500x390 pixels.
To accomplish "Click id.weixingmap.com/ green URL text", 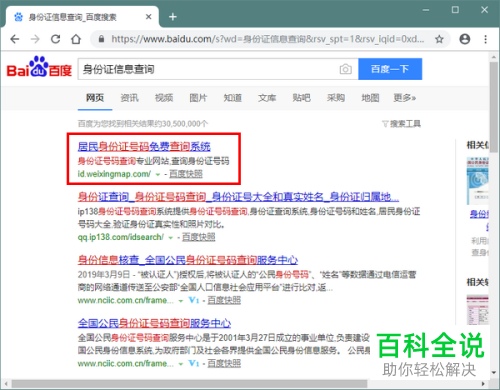I will pos(114,174).
